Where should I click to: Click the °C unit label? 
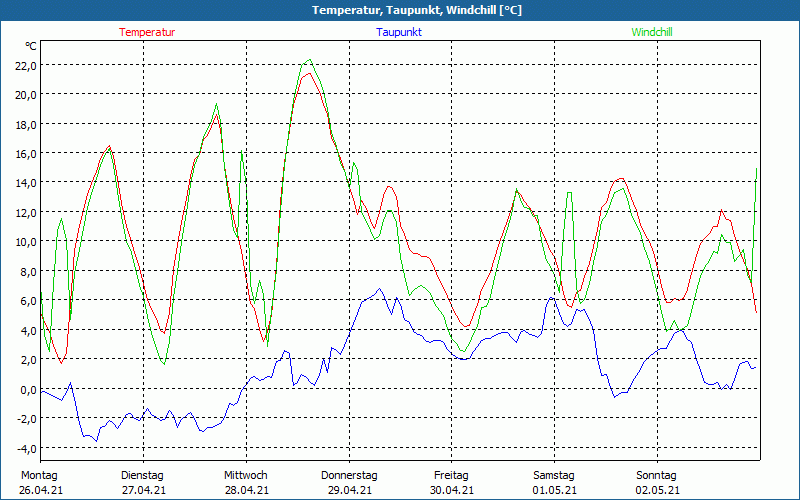pyautogui.click(x=31, y=46)
